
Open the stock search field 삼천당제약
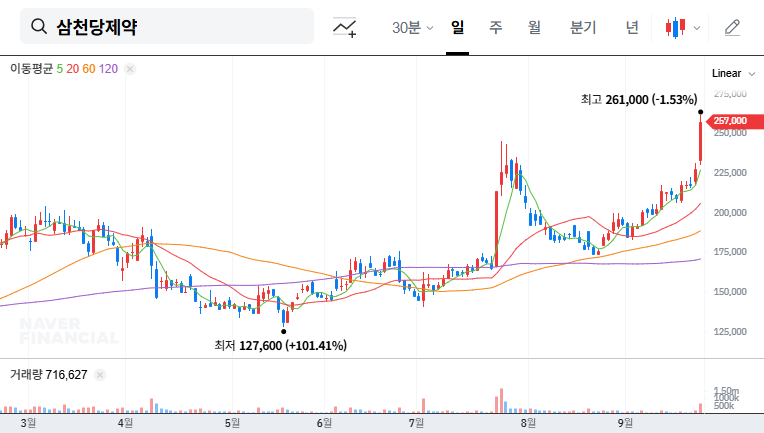pyautogui.click(x=167, y=26)
